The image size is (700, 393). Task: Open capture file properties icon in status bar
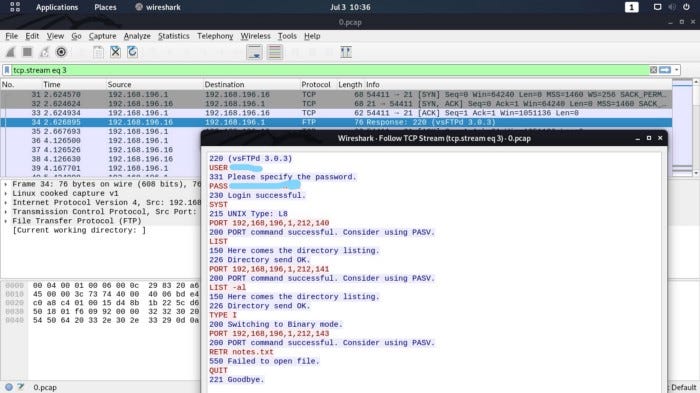click(x=21, y=387)
